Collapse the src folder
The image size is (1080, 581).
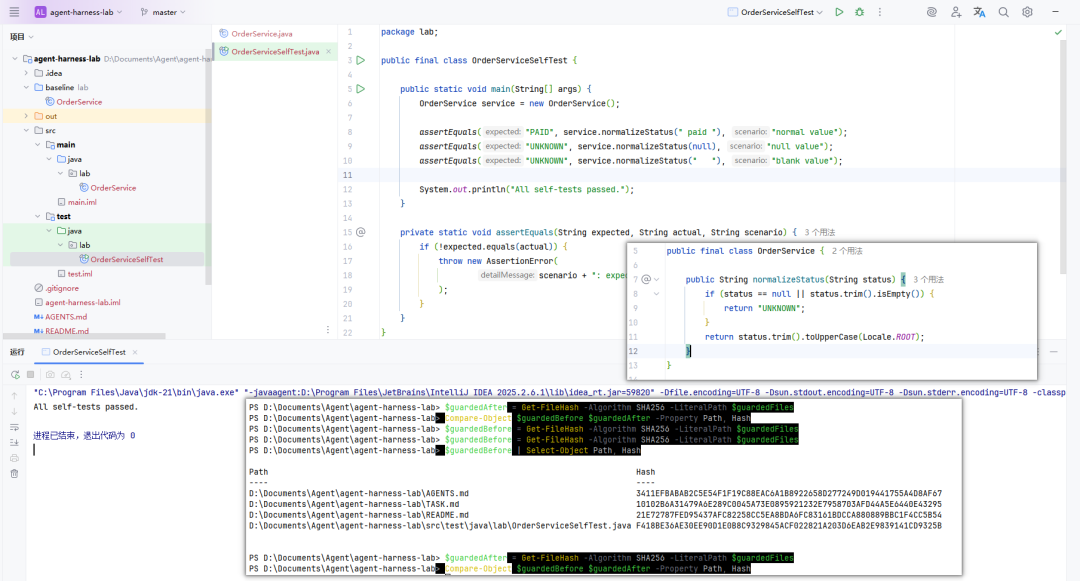(x=26, y=130)
